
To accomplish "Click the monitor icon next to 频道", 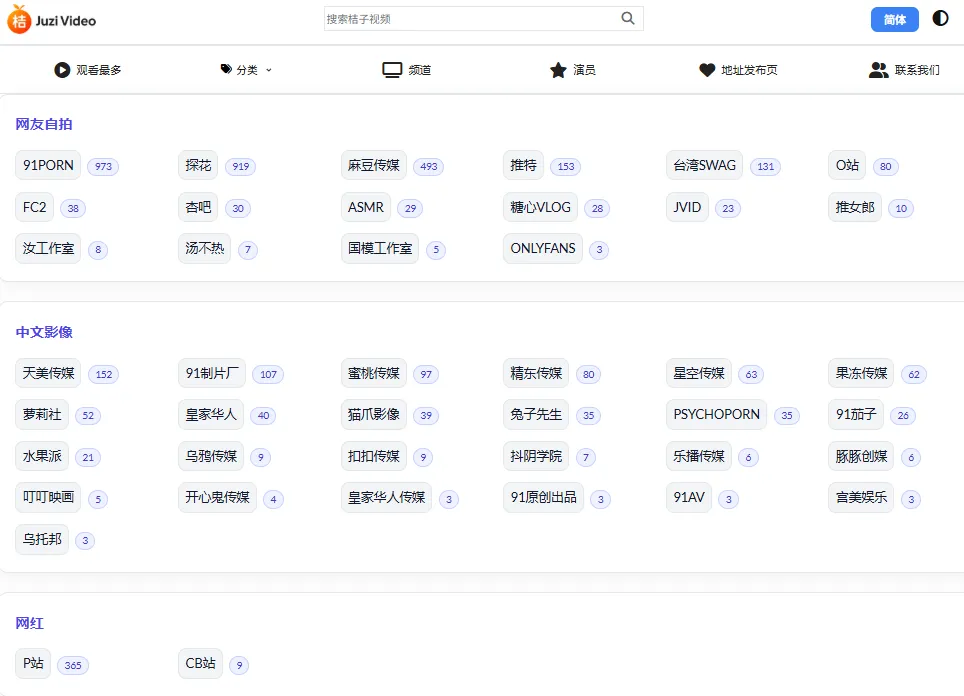I will pos(391,69).
